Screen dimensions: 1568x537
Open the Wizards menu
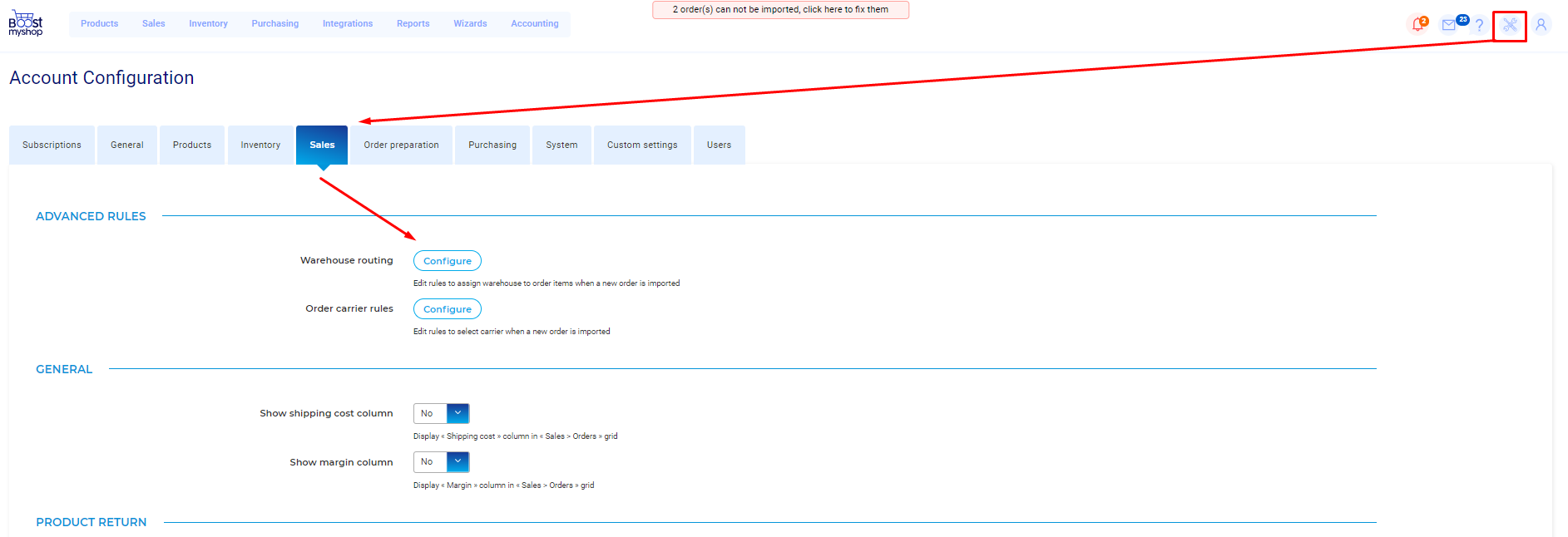coord(470,24)
